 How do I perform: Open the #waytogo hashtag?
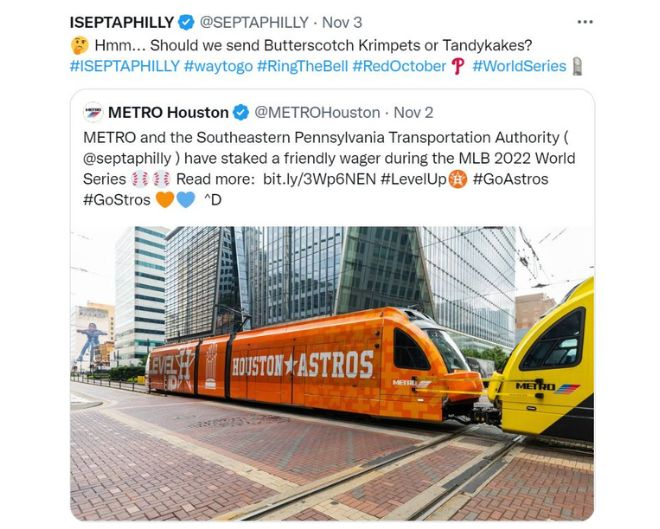218,66
